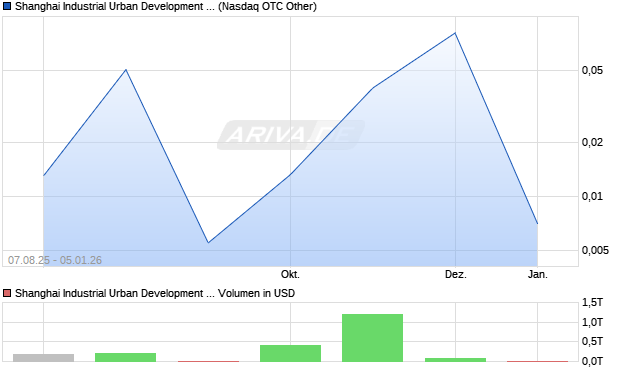Click the green volume bar next to the gray bar

(125, 357)
